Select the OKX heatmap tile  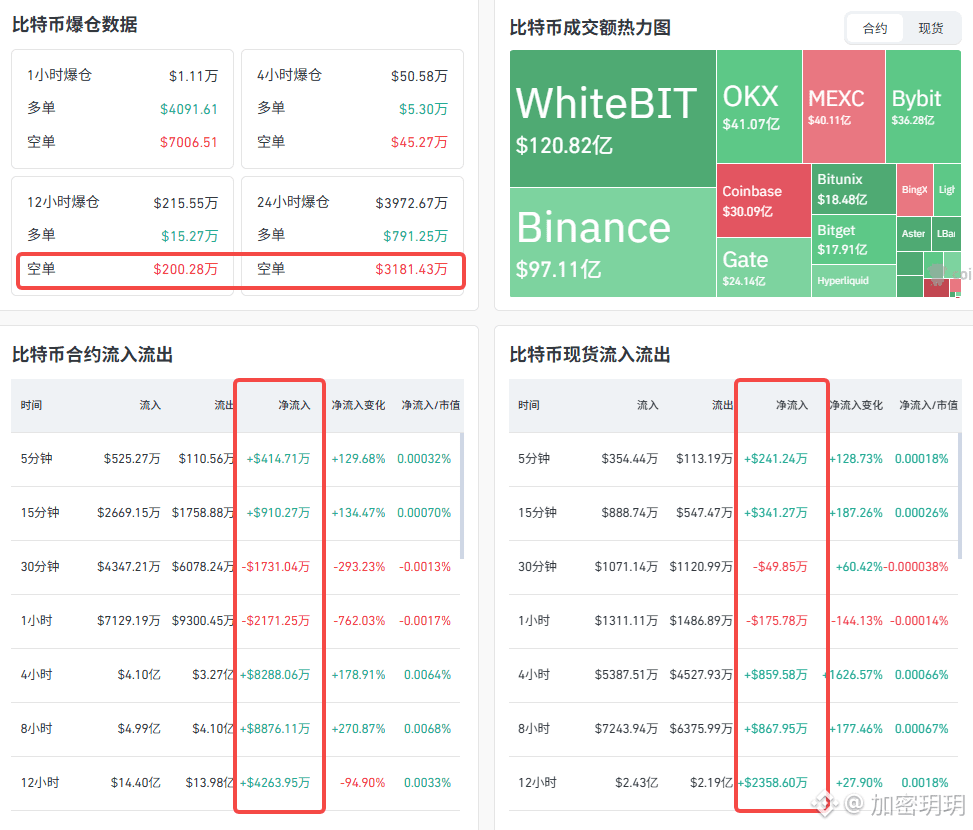point(759,107)
